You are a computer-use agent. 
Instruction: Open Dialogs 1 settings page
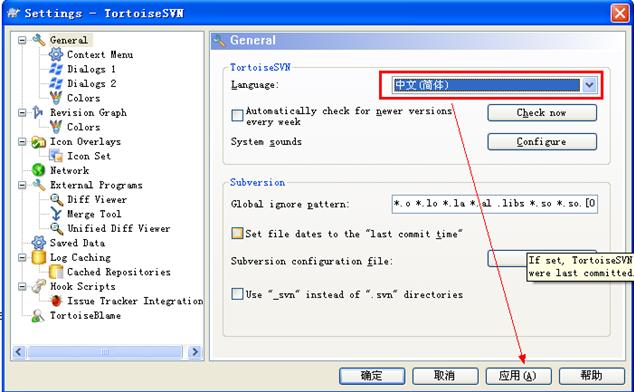click(91, 69)
